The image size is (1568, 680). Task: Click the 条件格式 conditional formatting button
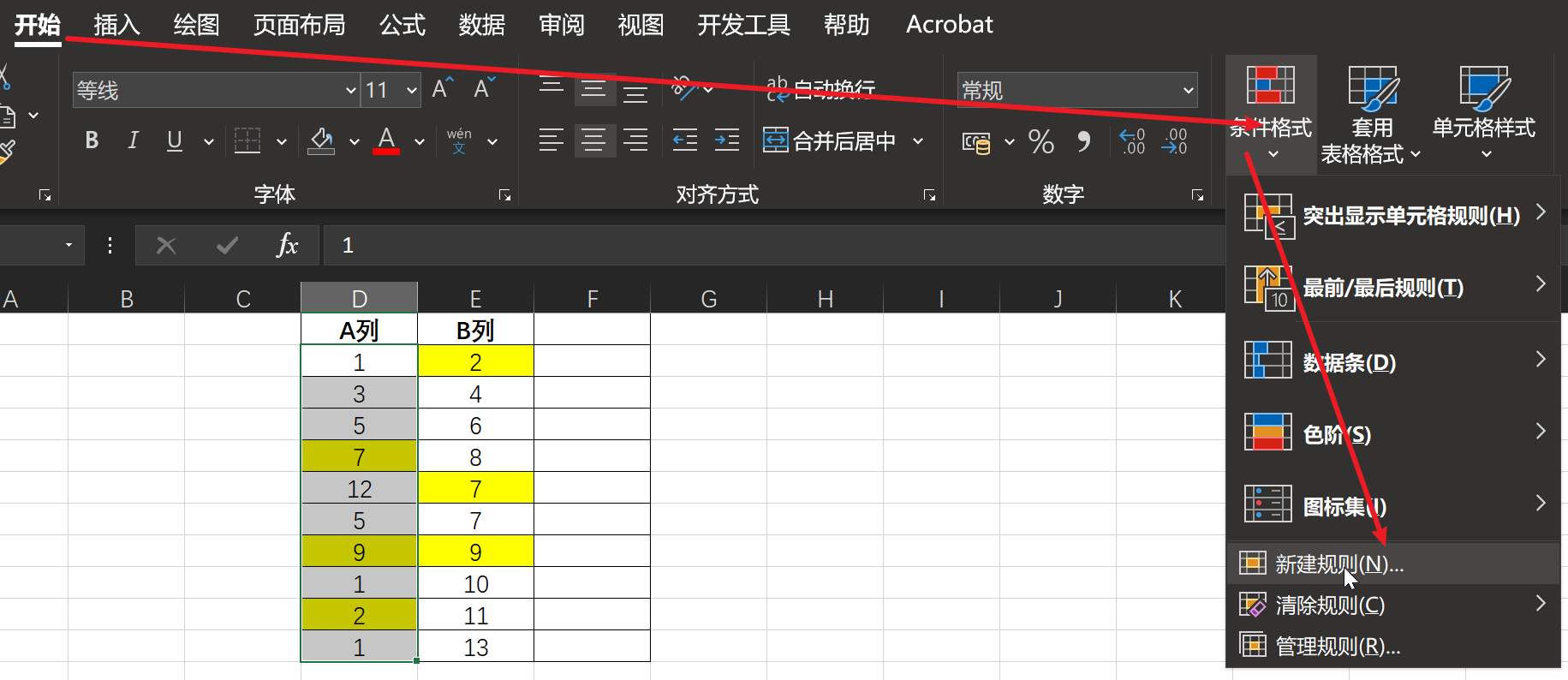1271,113
